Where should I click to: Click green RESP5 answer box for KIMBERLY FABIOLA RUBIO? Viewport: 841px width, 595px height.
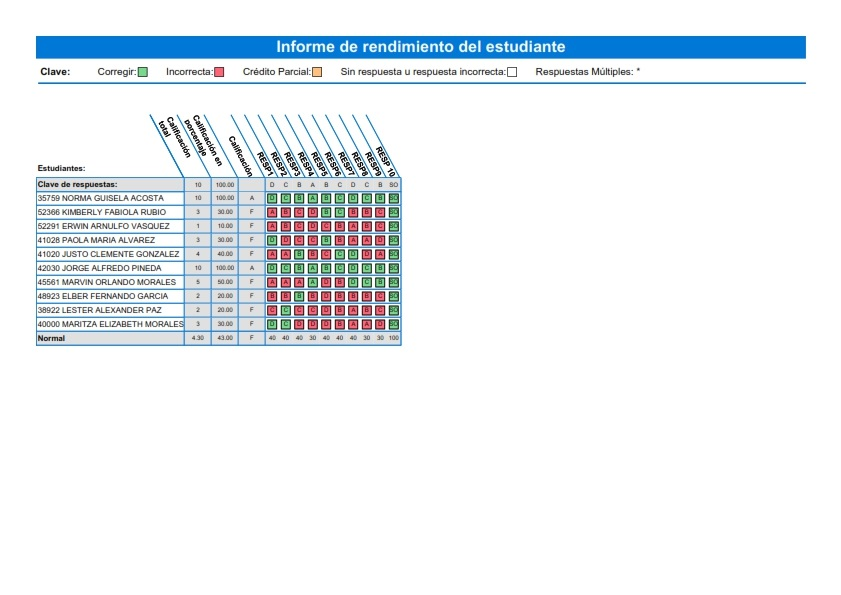326,212
